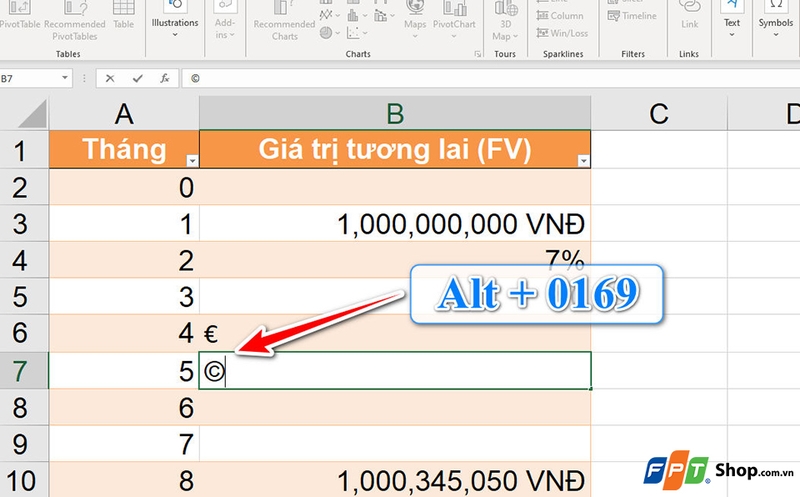Viewport: 800px width, 497px height.
Task: Click Tháng cell with value 5
Action: (x=124, y=370)
